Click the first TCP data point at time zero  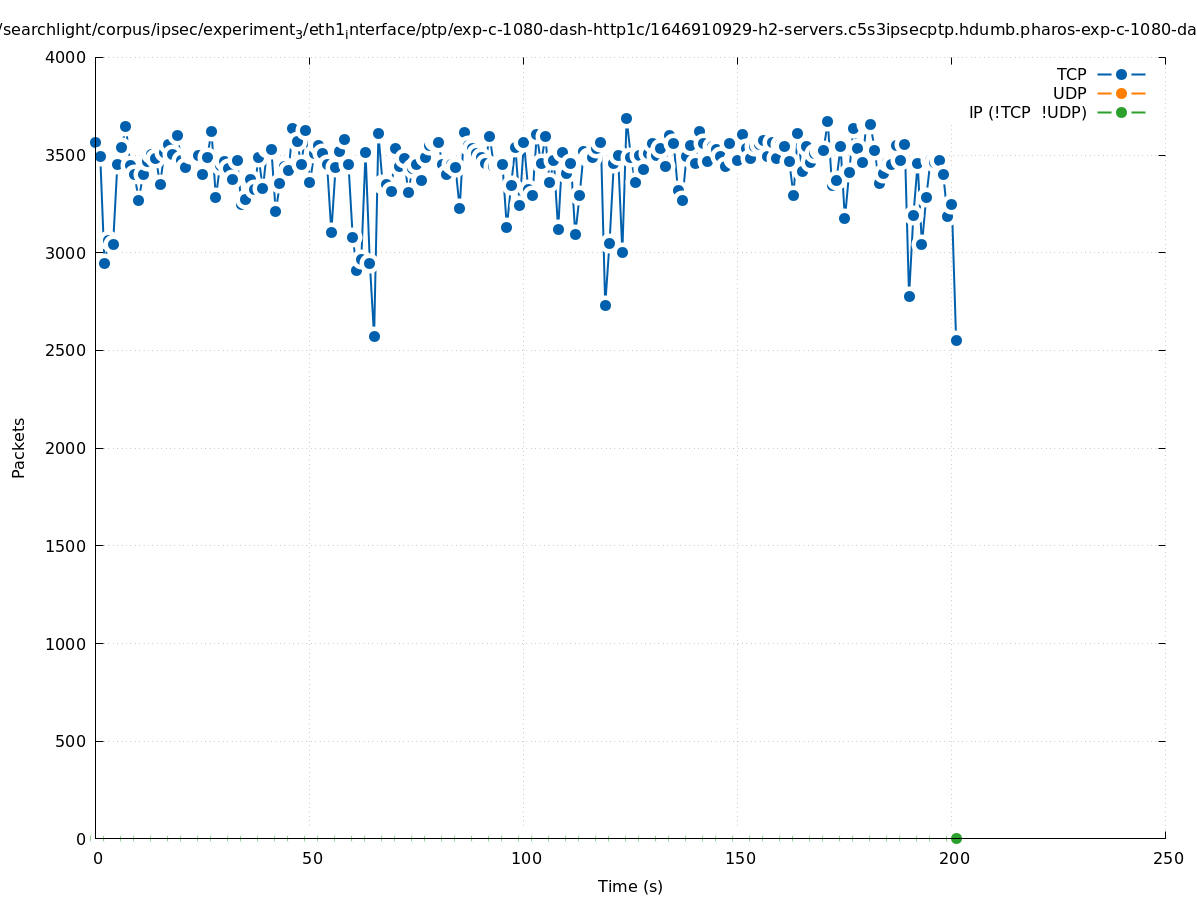coord(95,142)
